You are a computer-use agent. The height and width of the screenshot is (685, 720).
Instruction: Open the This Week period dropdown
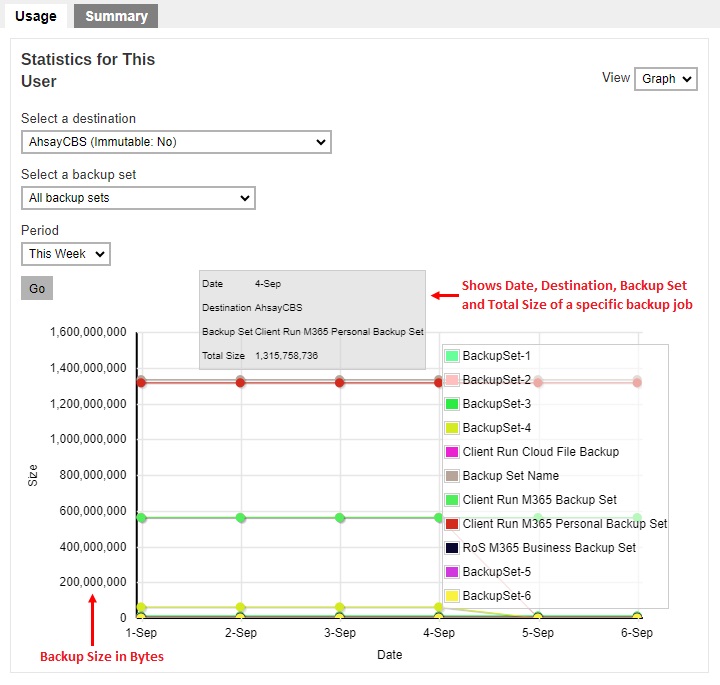66,254
